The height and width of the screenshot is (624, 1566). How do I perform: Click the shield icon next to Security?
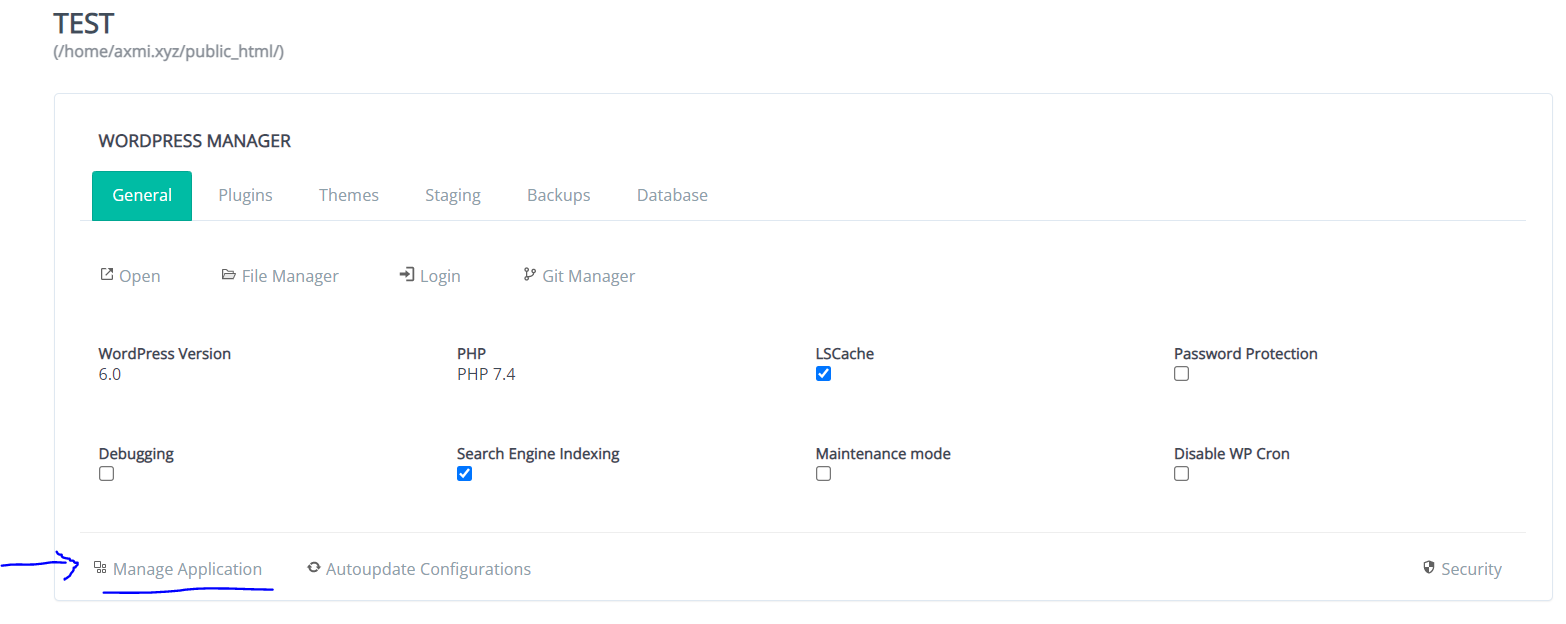point(1429,567)
